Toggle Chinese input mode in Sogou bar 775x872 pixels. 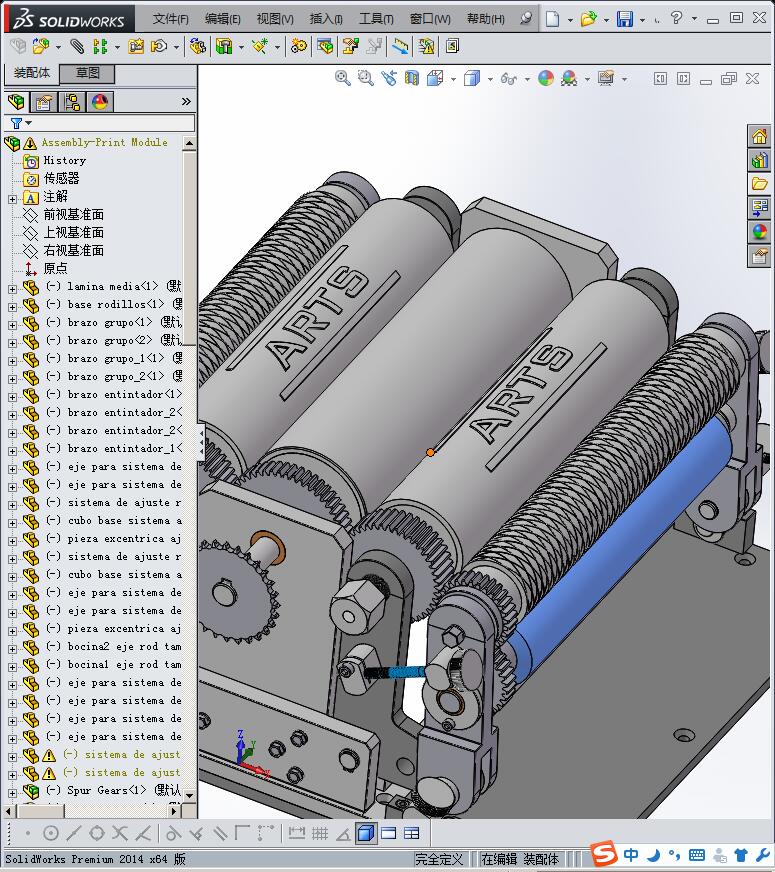coord(631,854)
